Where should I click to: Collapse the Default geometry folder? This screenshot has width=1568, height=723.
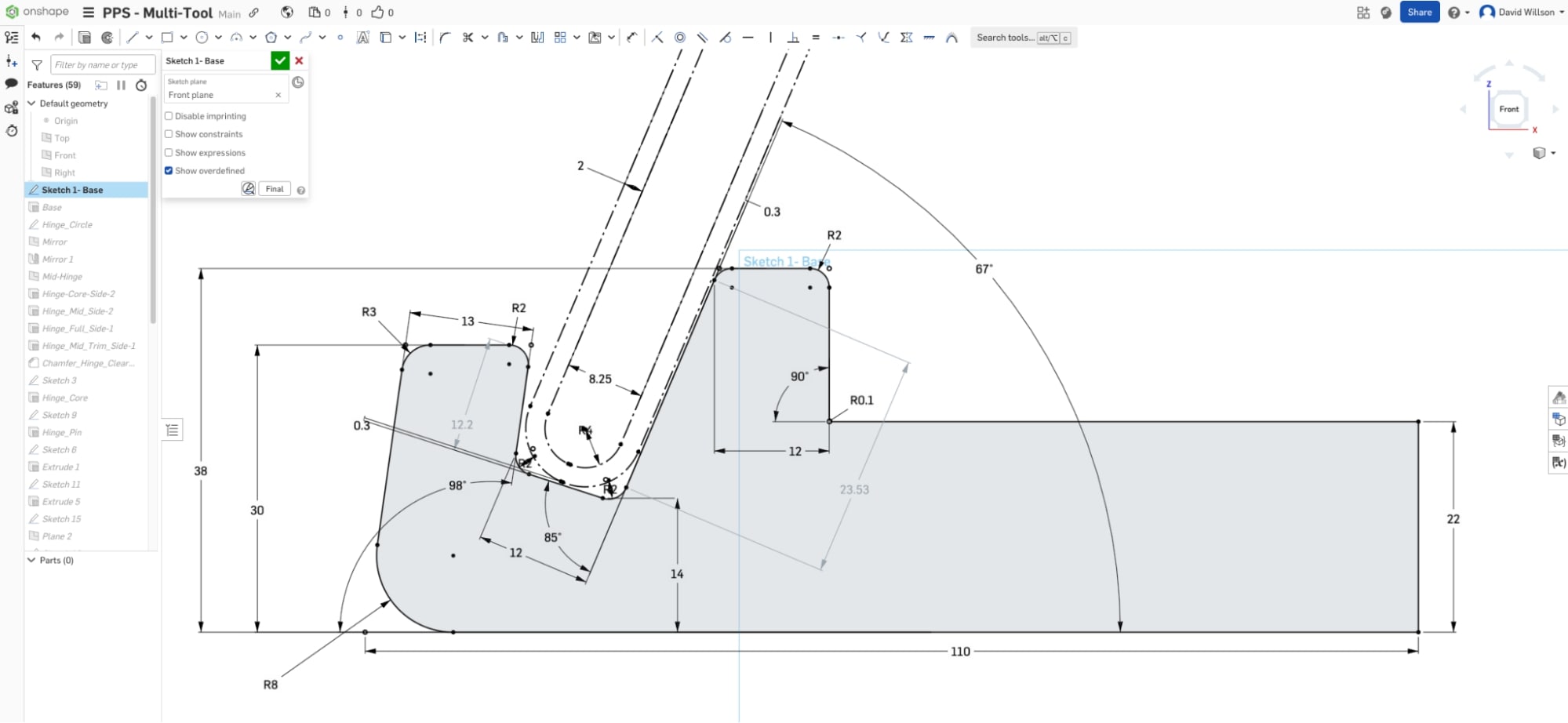[x=31, y=104]
